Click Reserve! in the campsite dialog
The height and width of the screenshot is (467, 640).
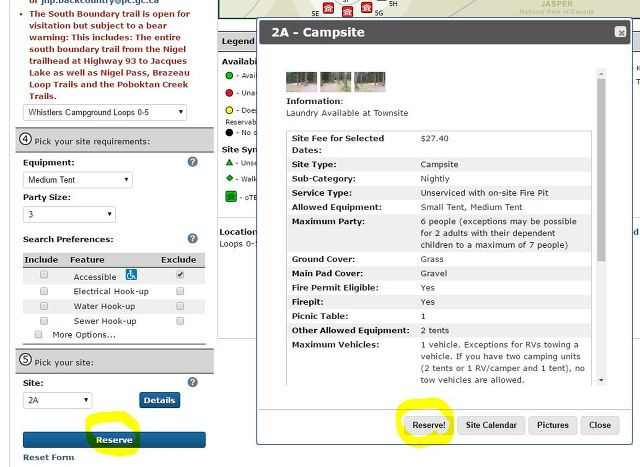point(429,425)
